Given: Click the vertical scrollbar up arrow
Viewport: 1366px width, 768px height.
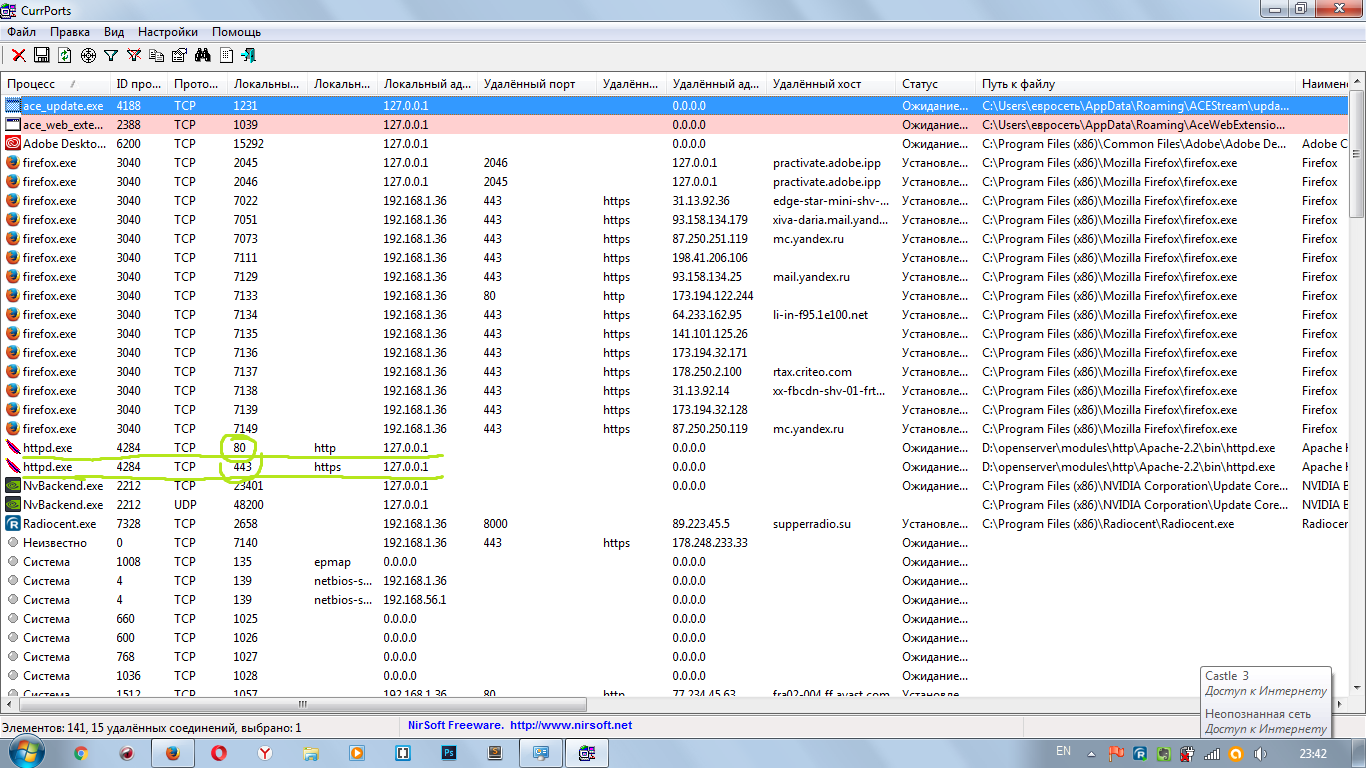Looking at the screenshot, I should [1357, 83].
